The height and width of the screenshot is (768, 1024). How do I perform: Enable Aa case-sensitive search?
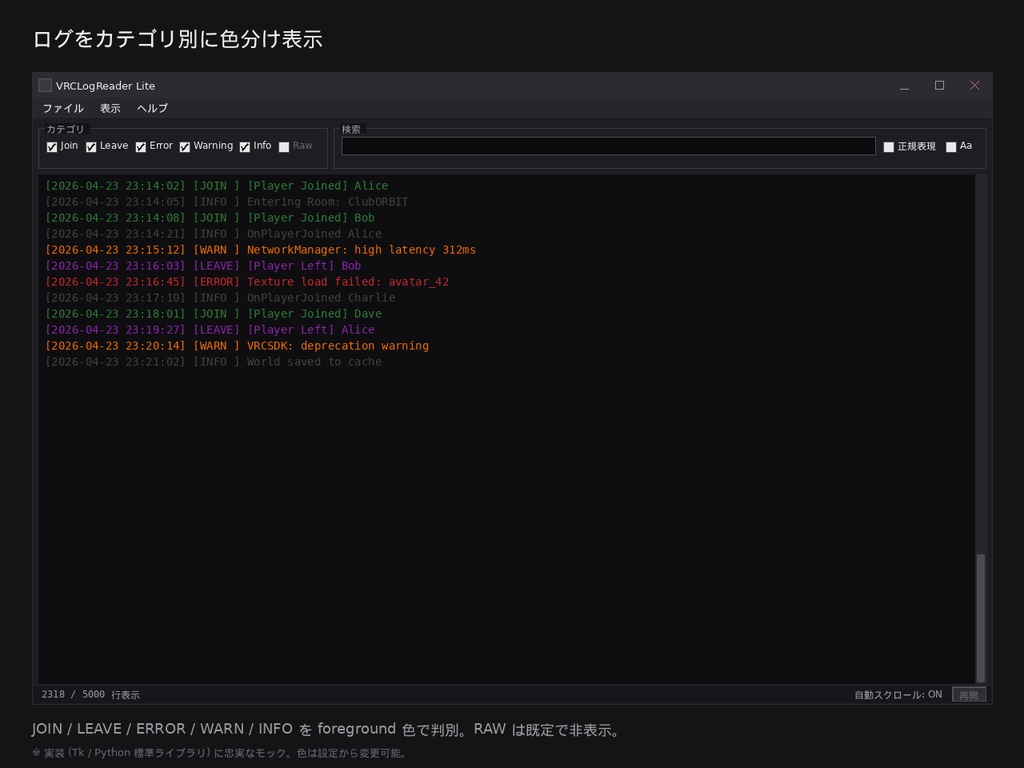pyautogui.click(x=951, y=146)
